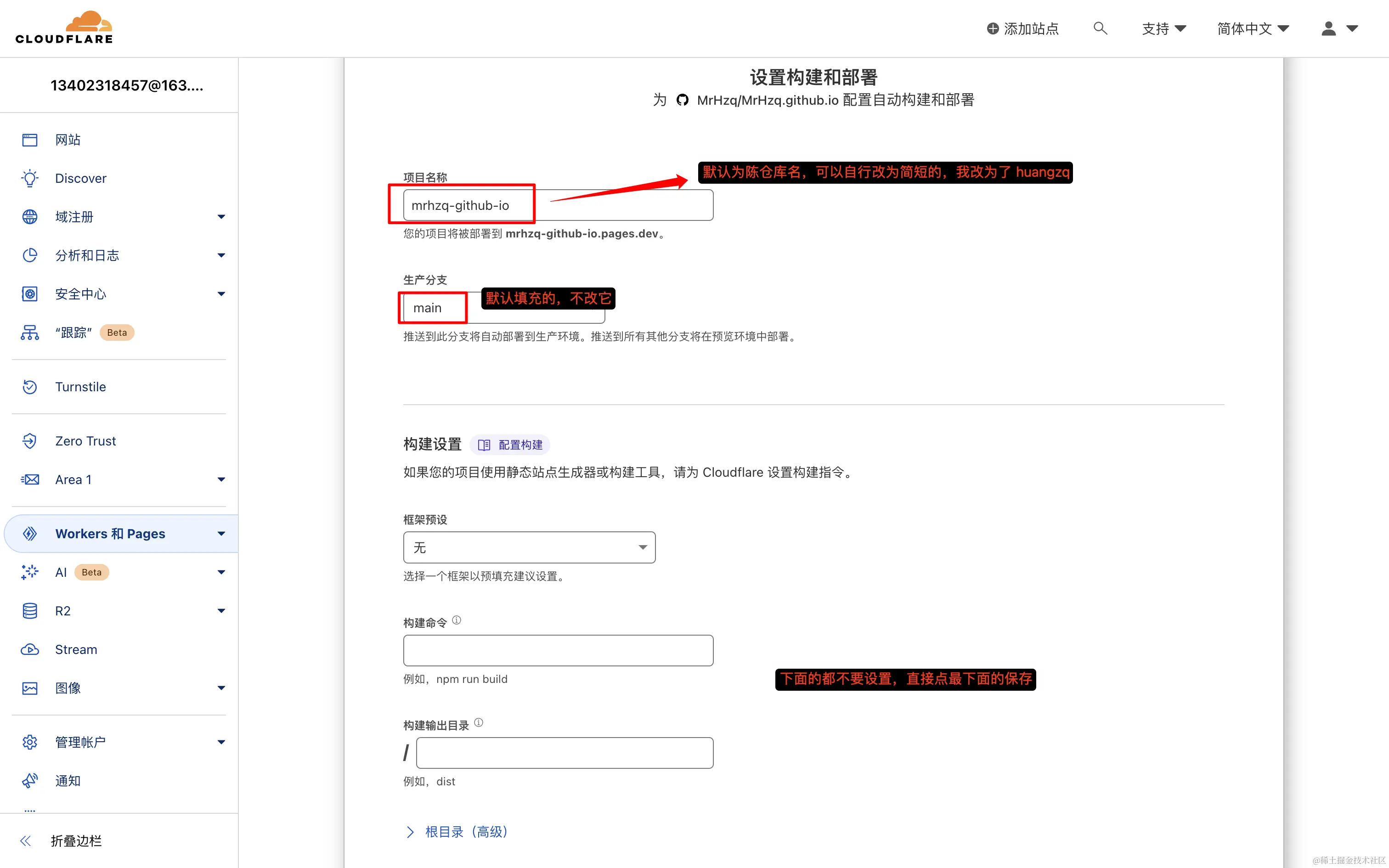Click the AI sparkles icon

pos(30,572)
